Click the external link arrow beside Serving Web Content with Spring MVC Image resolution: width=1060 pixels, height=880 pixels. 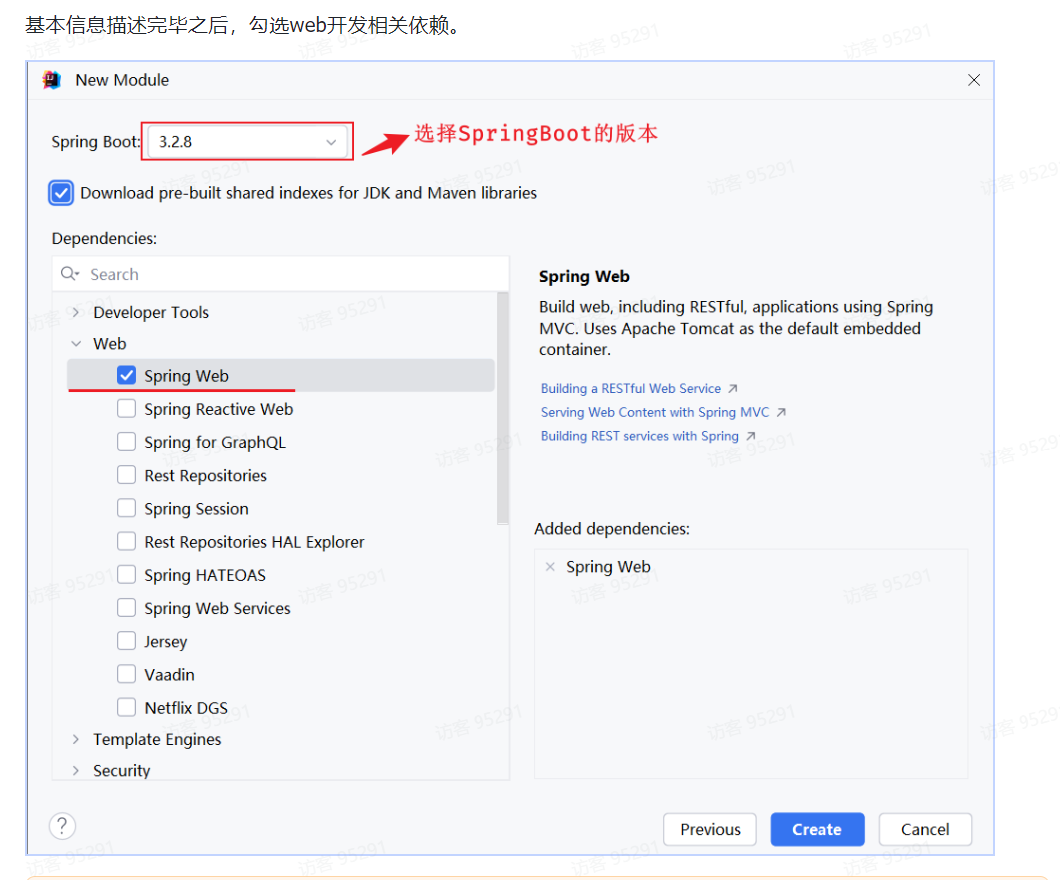coord(781,411)
